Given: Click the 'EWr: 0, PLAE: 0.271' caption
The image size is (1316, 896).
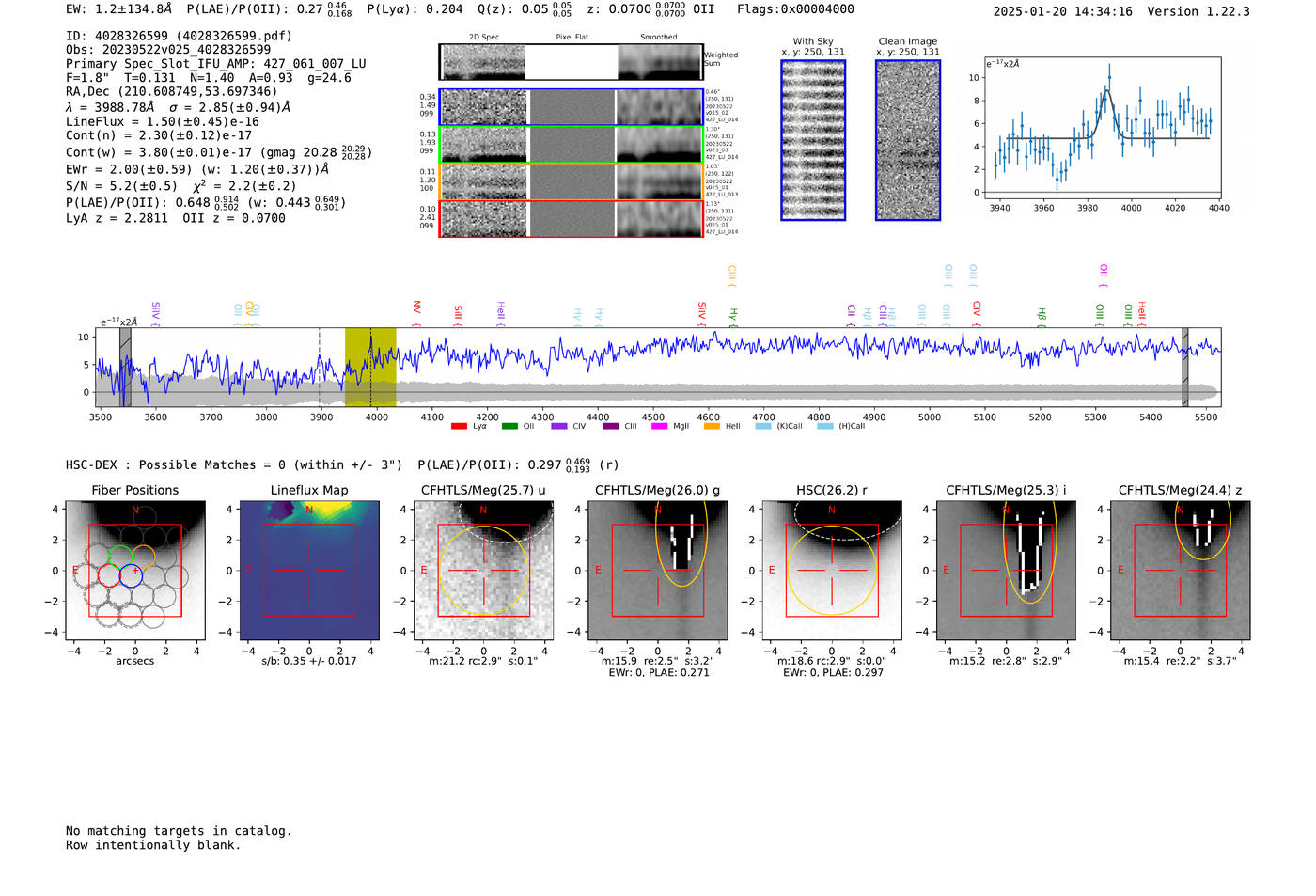Looking at the screenshot, I should 659,673.
